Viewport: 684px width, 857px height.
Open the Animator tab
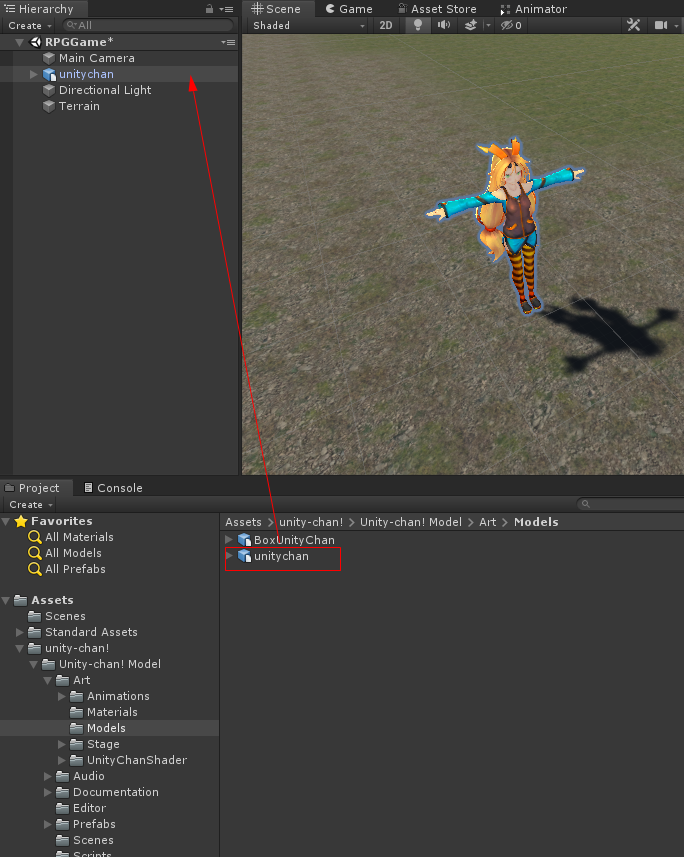pyautogui.click(x=534, y=9)
